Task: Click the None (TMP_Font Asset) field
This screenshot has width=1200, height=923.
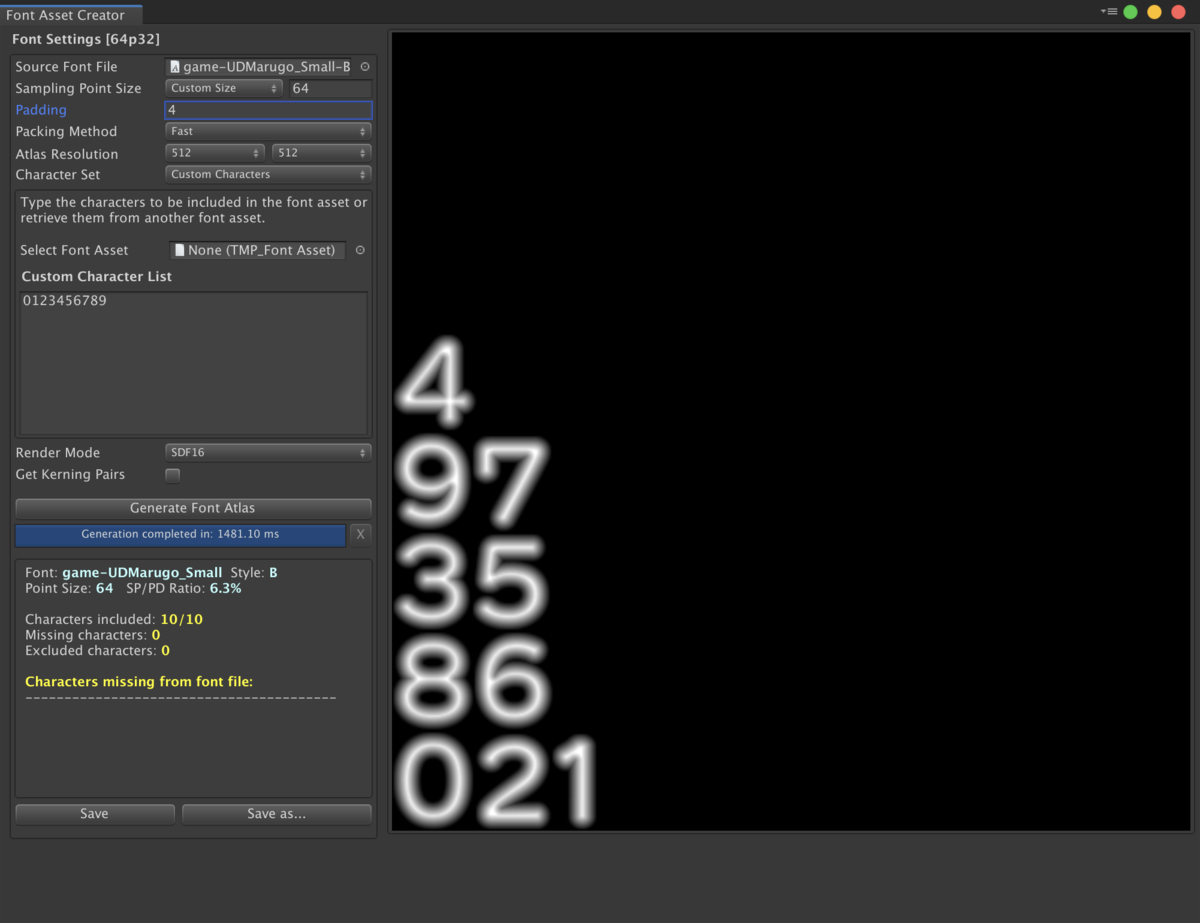Action: [257, 250]
